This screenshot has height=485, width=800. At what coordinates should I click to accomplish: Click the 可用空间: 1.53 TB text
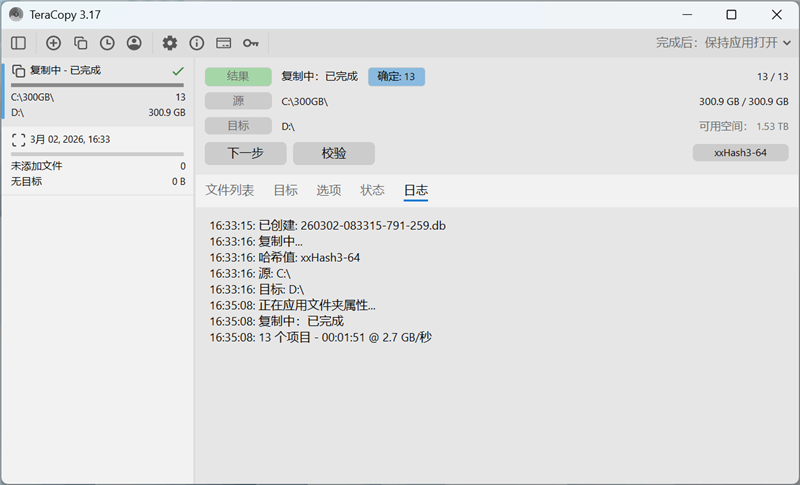[x=744, y=126]
